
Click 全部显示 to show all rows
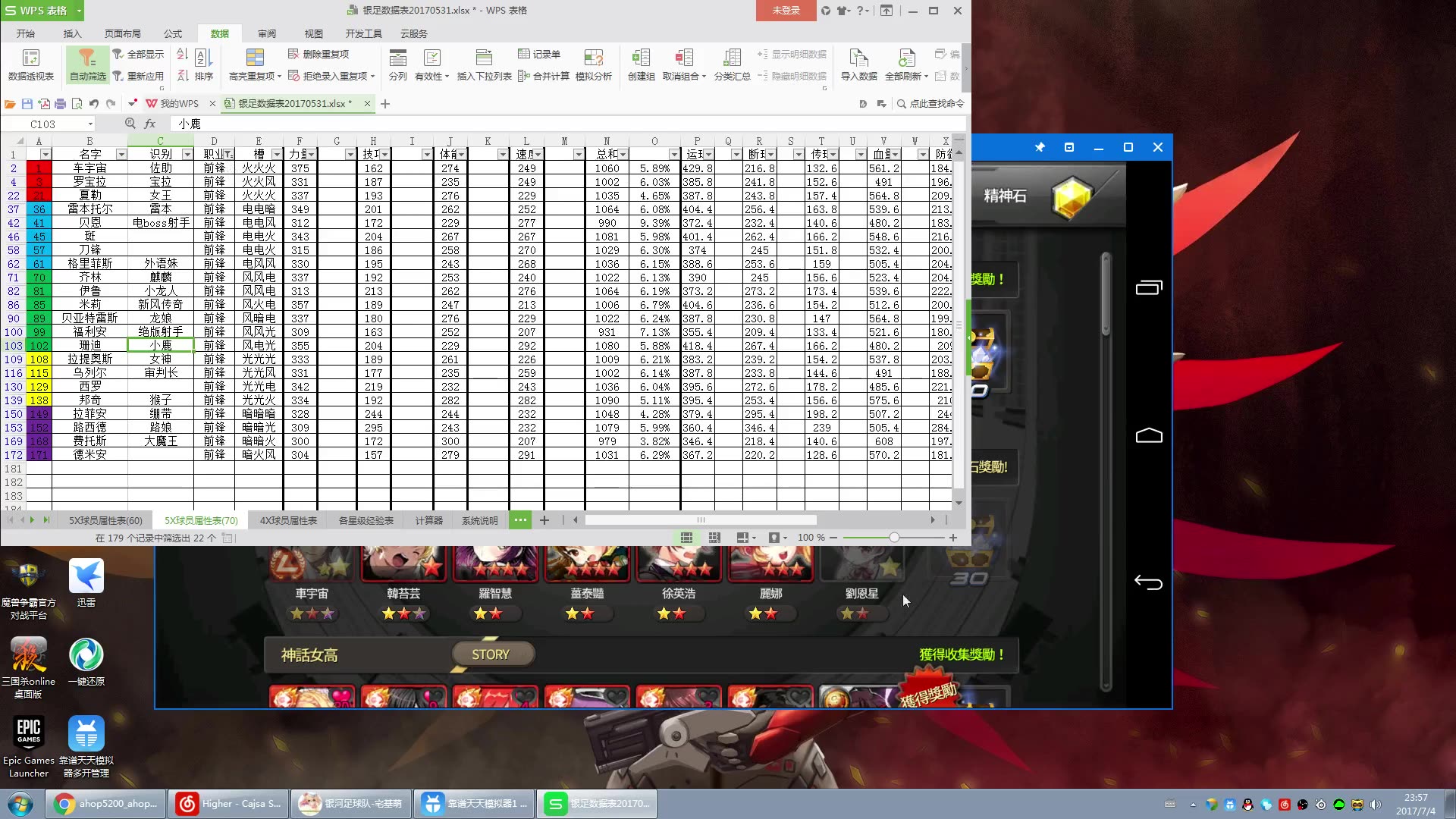coord(138,54)
